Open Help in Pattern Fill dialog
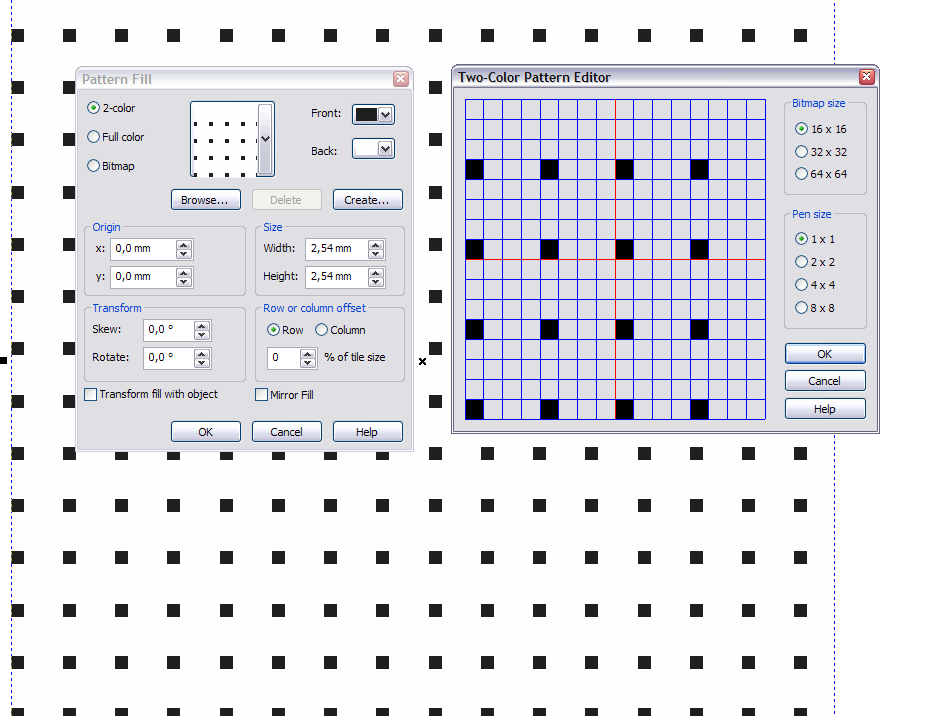This screenshot has width=925, height=716. point(368,432)
